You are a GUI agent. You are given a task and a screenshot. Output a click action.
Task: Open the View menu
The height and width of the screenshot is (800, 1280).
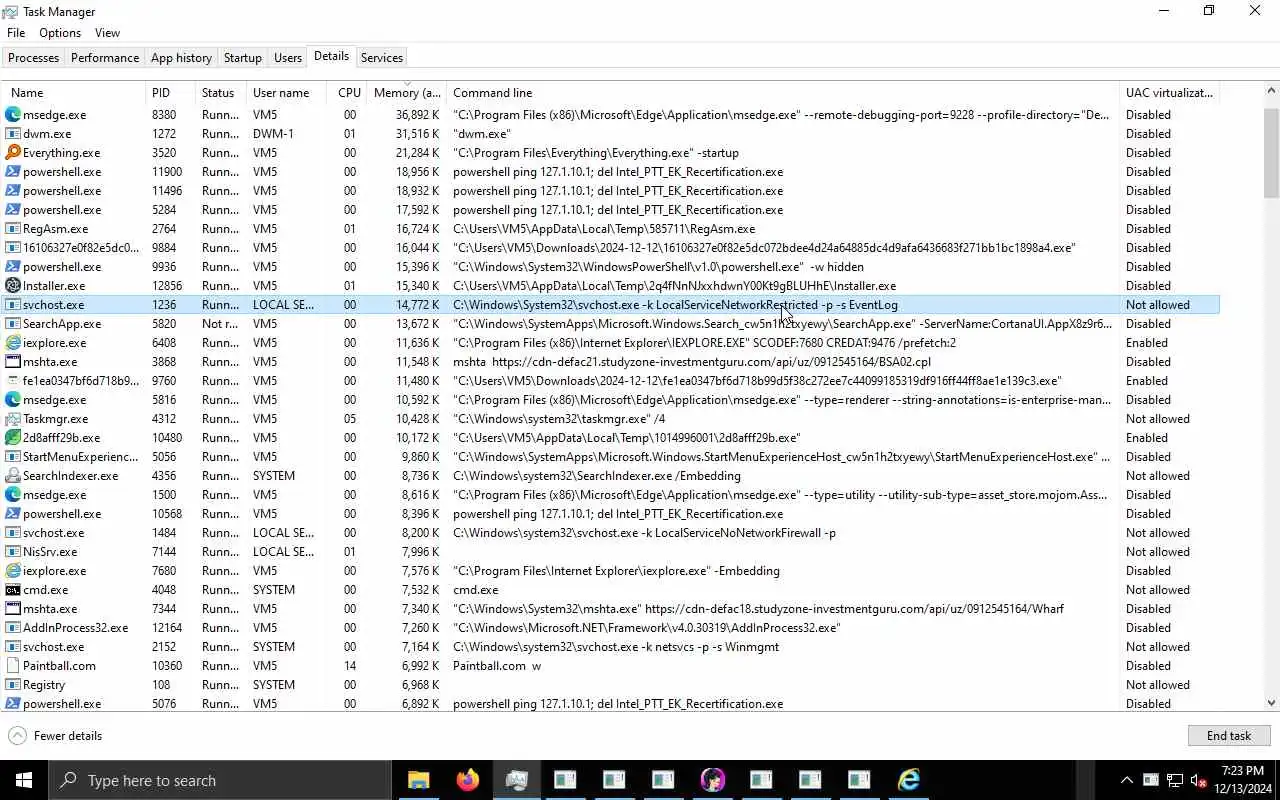pos(107,33)
